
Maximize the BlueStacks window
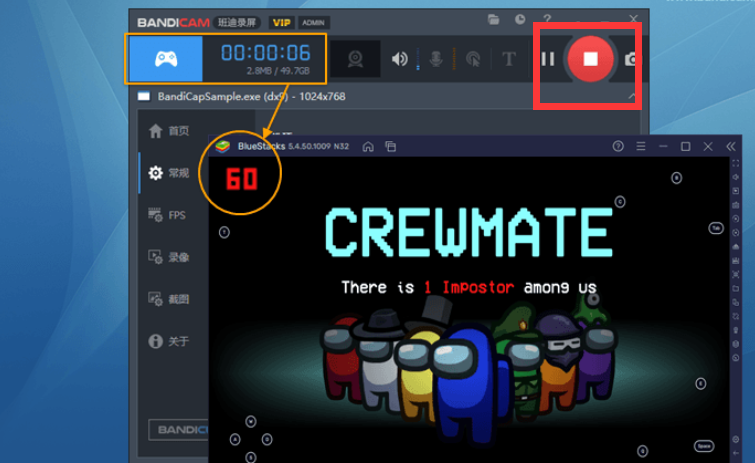point(685,146)
